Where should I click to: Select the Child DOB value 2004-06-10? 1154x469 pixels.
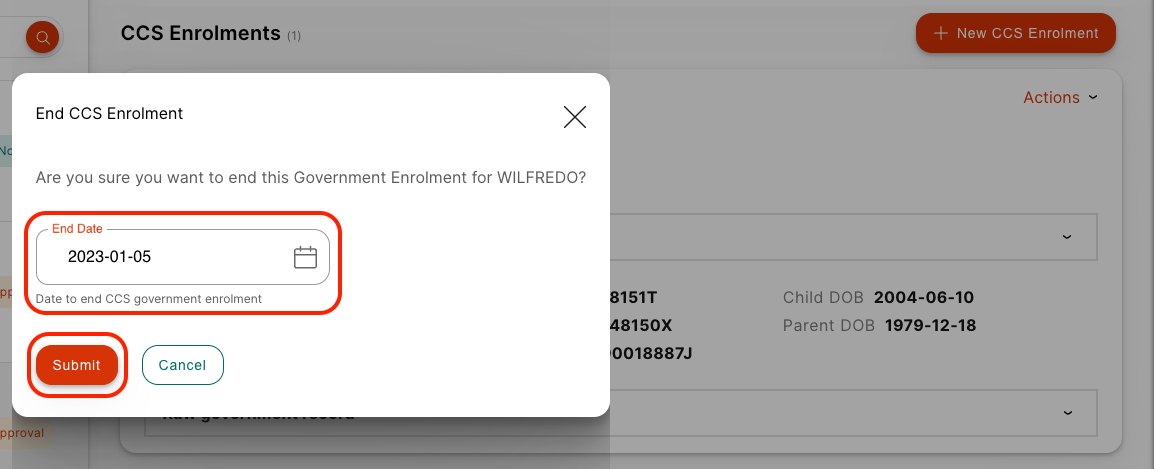click(923, 297)
